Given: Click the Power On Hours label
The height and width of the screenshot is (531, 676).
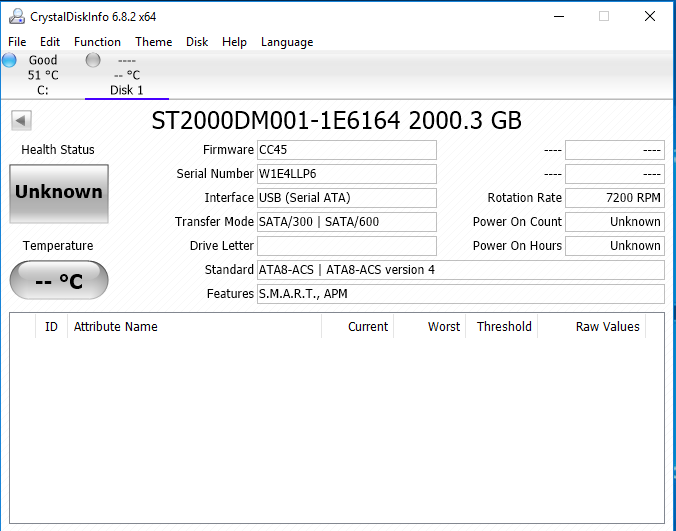Looking at the screenshot, I should coord(517,246).
